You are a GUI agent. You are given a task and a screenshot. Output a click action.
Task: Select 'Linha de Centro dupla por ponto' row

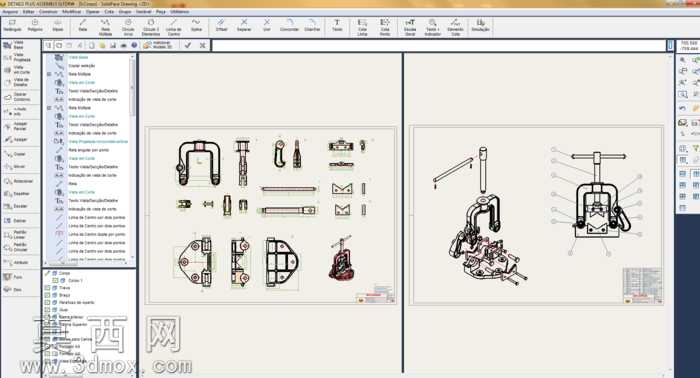(97, 234)
